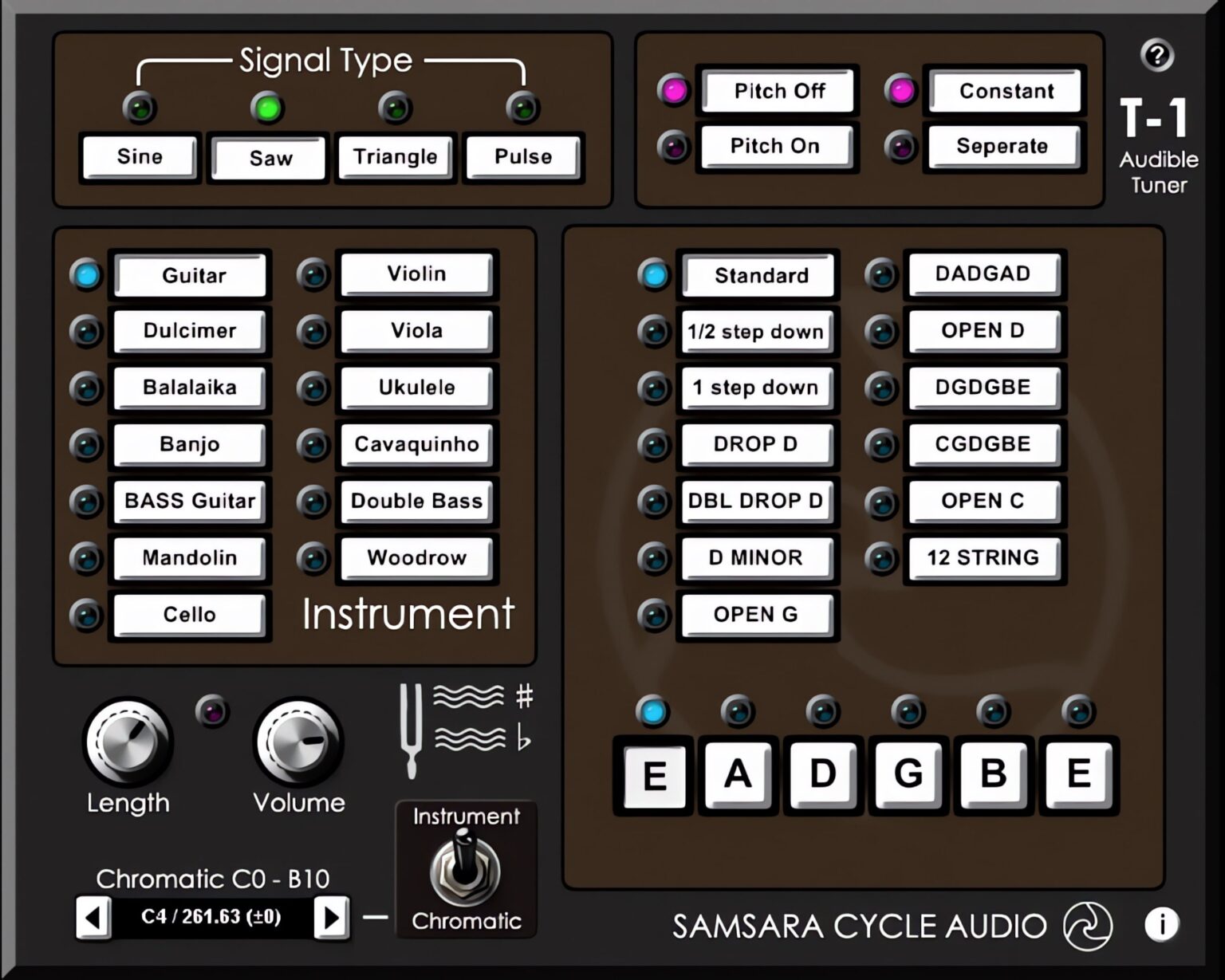Click the help question mark icon

[x=1156, y=55]
